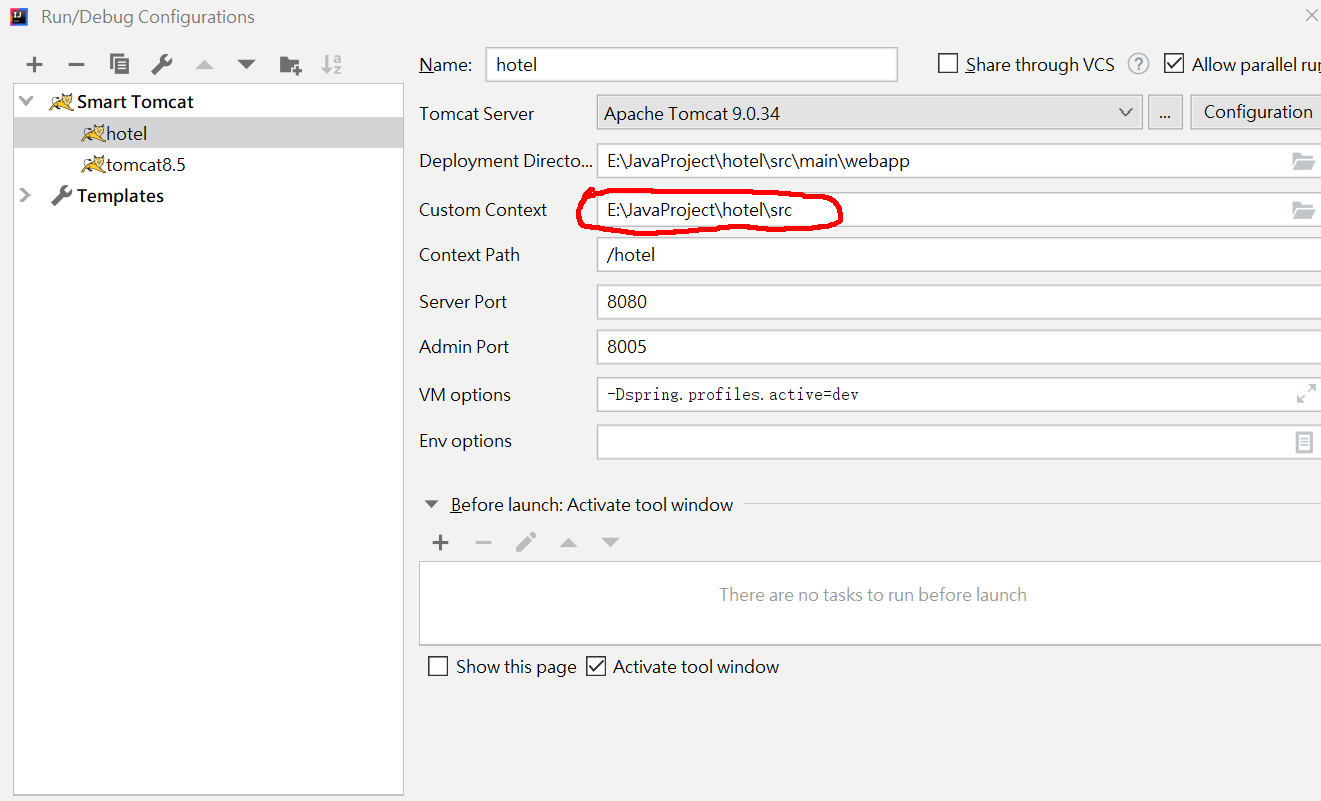The image size is (1321, 801).
Task: Open Env options edit dialog icon
Action: (x=1304, y=442)
